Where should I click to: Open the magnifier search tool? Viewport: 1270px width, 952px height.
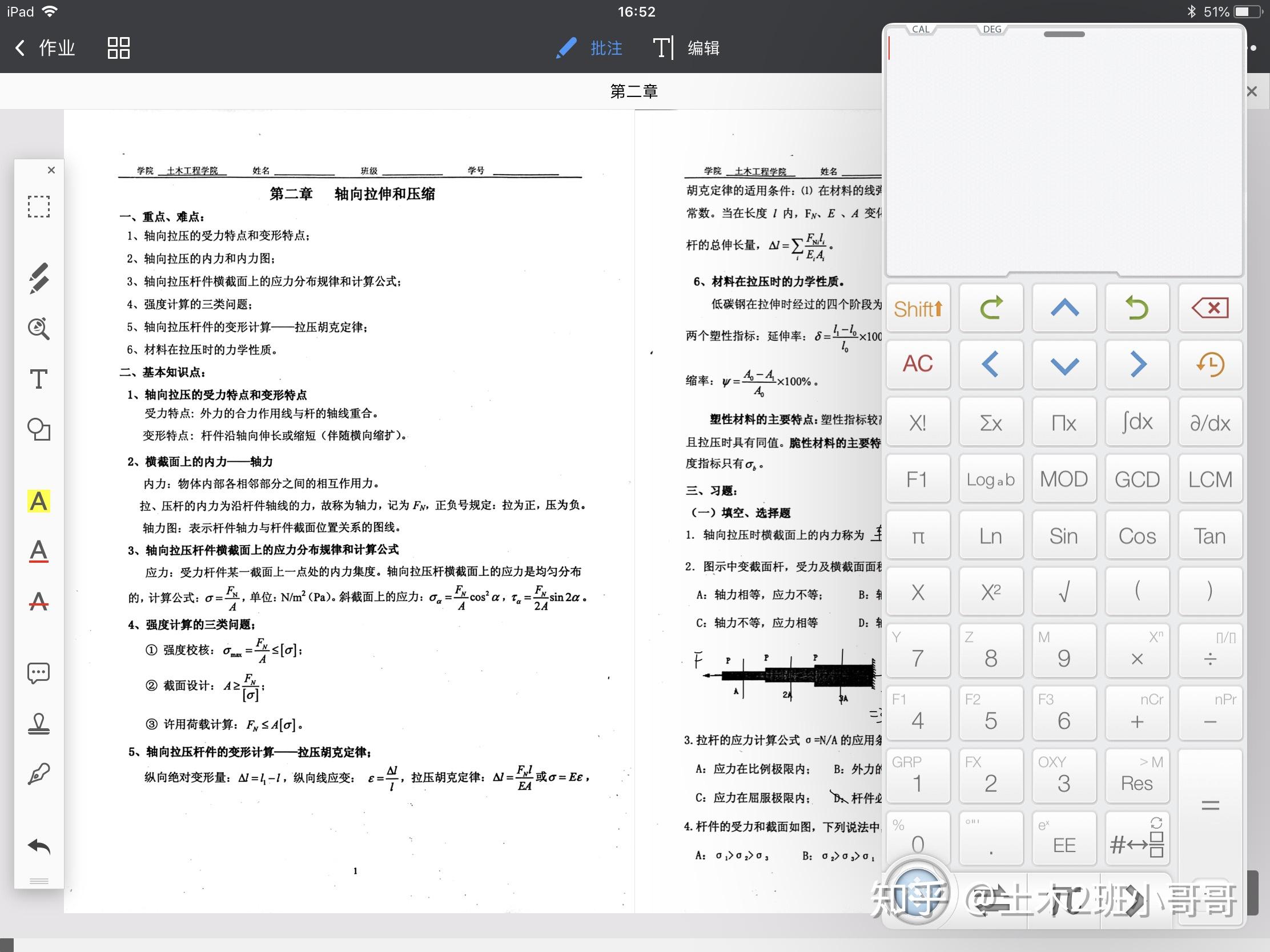click(38, 328)
